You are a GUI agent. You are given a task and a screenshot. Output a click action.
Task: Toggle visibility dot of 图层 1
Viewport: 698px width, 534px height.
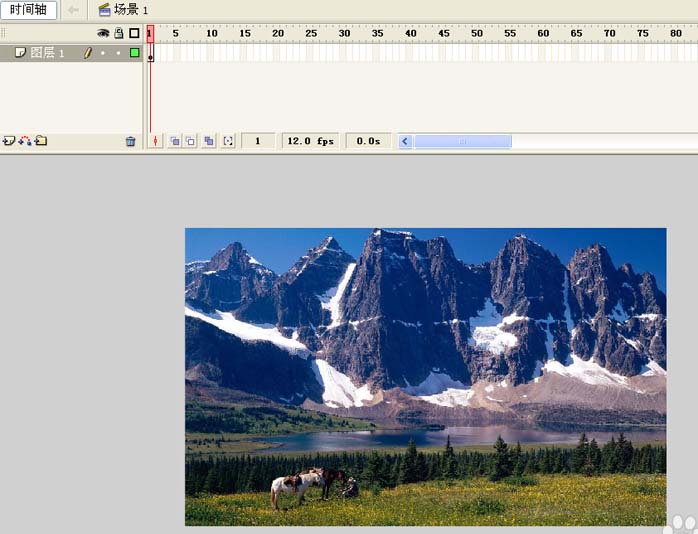[103, 53]
